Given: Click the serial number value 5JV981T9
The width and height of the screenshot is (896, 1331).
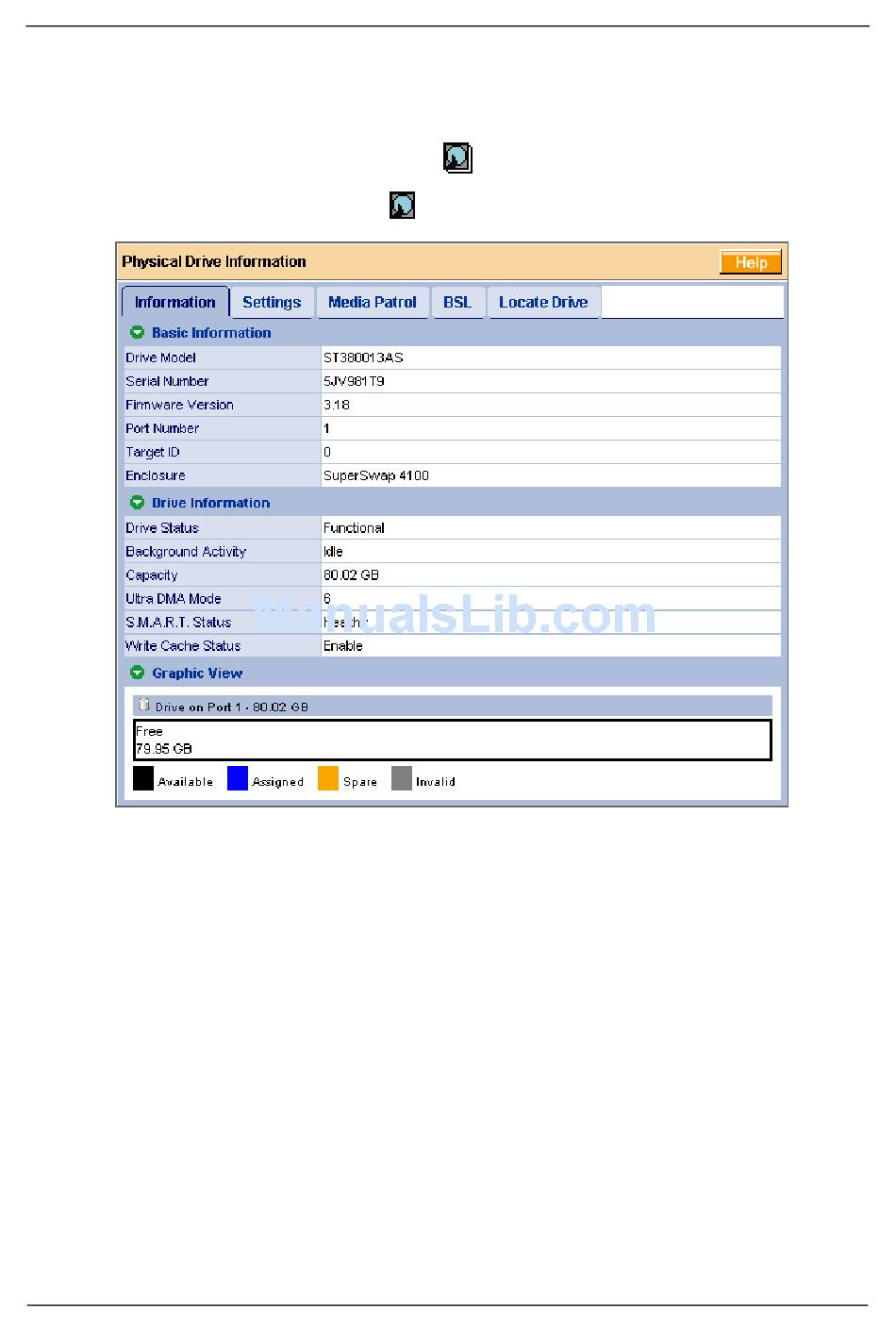Looking at the screenshot, I should click(x=354, y=381).
